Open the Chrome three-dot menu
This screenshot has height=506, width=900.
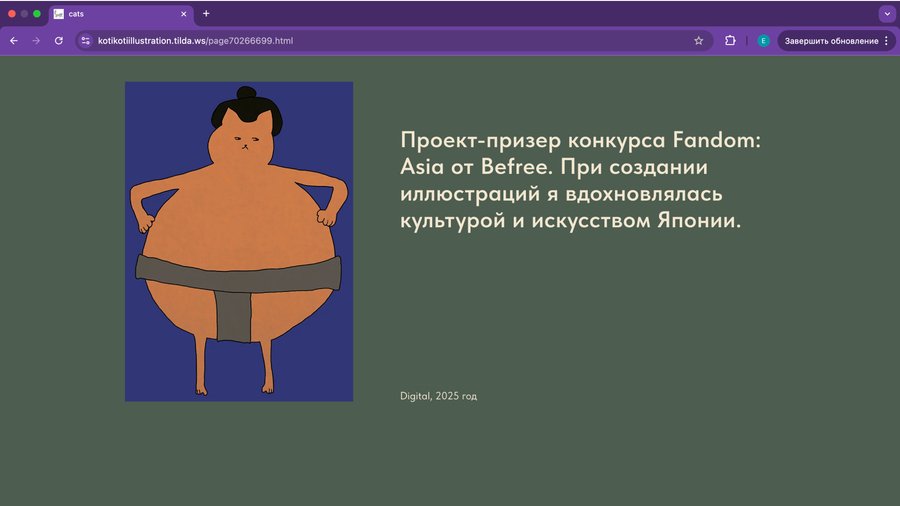(x=886, y=41)
